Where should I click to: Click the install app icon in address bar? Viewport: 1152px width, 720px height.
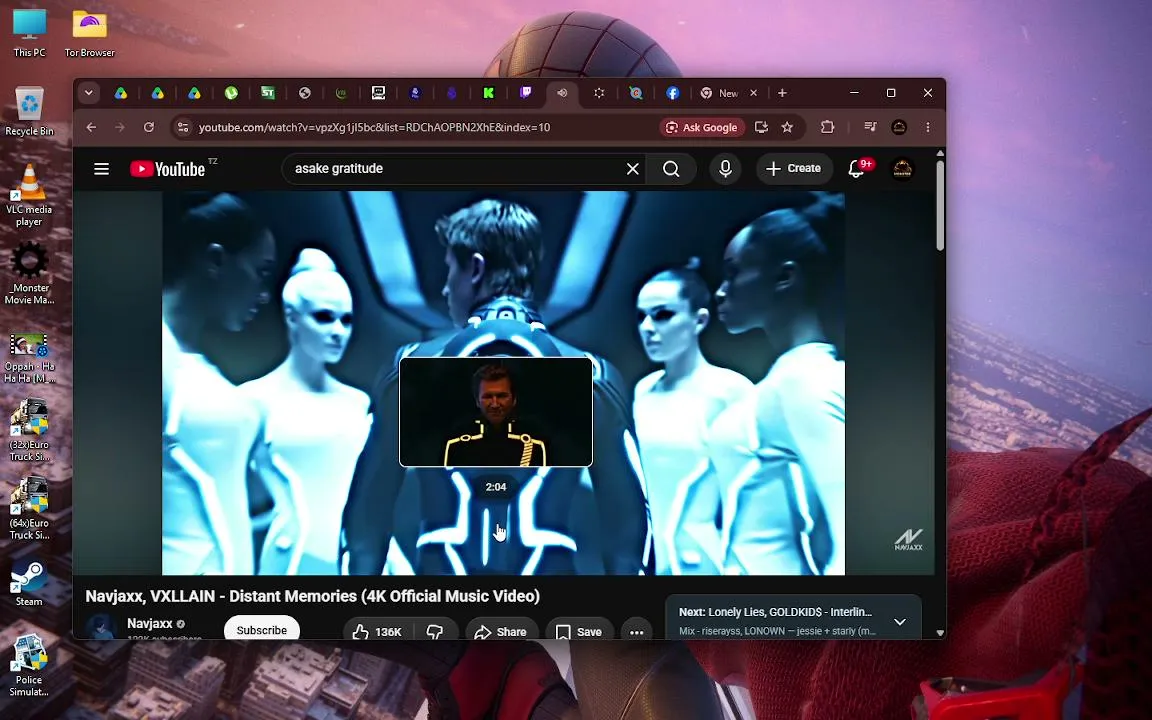761,127
